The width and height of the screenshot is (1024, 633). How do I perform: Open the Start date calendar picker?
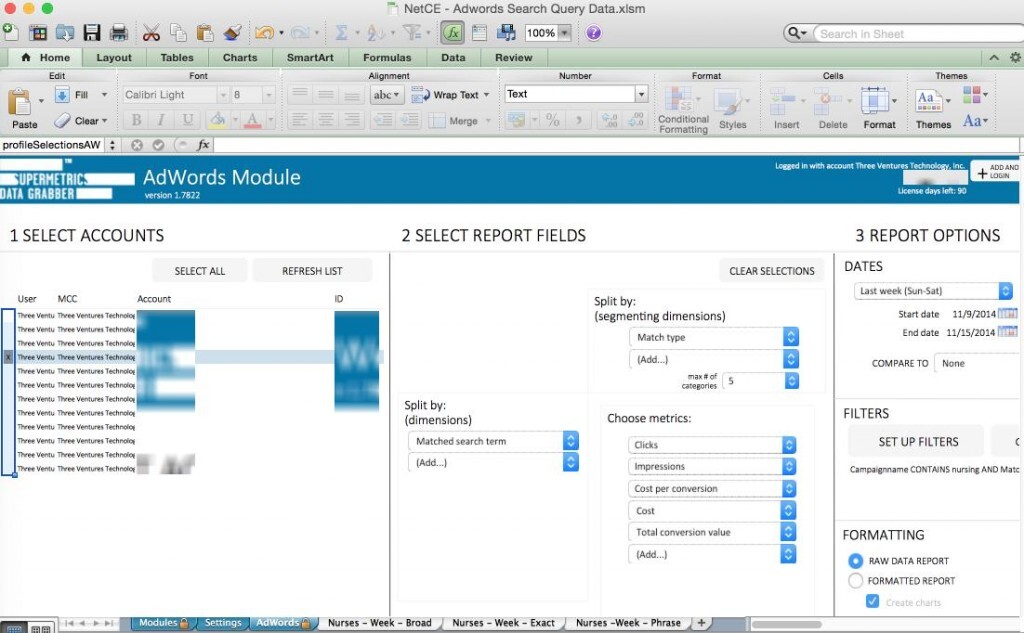[1008, 314]
